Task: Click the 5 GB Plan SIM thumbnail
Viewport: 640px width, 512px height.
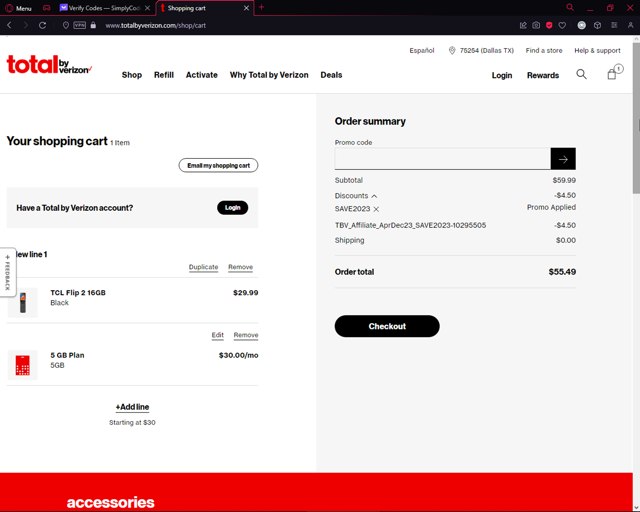Action: 23,365
